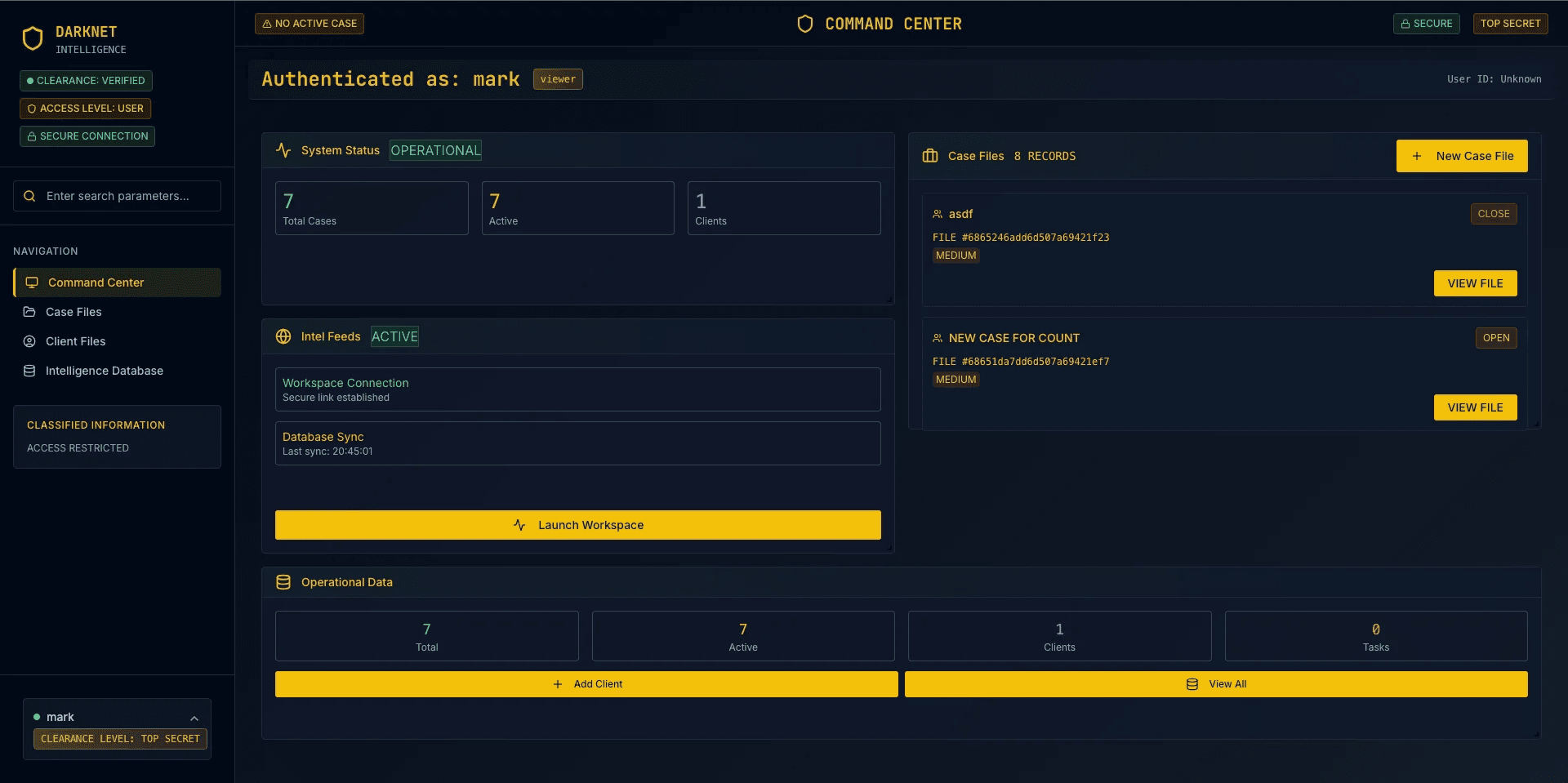1568x783 pixels.
Task: Click the Operational Data database icon
Action: pos(283,582)
